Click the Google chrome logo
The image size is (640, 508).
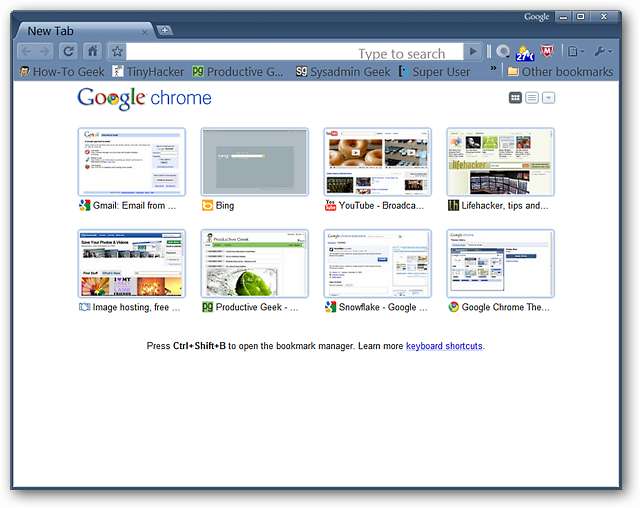tap(144, 98)
